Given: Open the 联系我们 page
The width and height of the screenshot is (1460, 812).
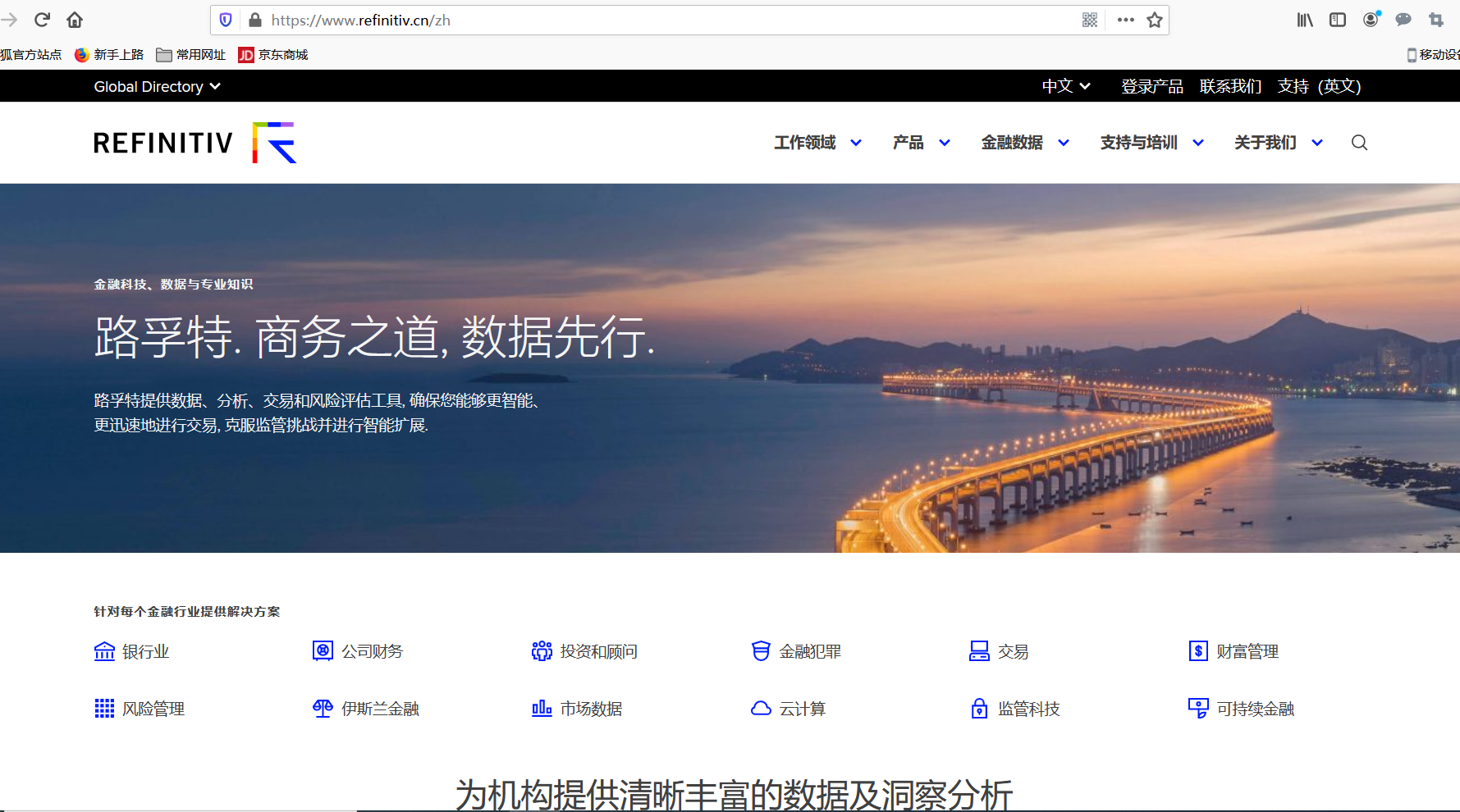Looking at the screenshot, I should (1230, 86).
